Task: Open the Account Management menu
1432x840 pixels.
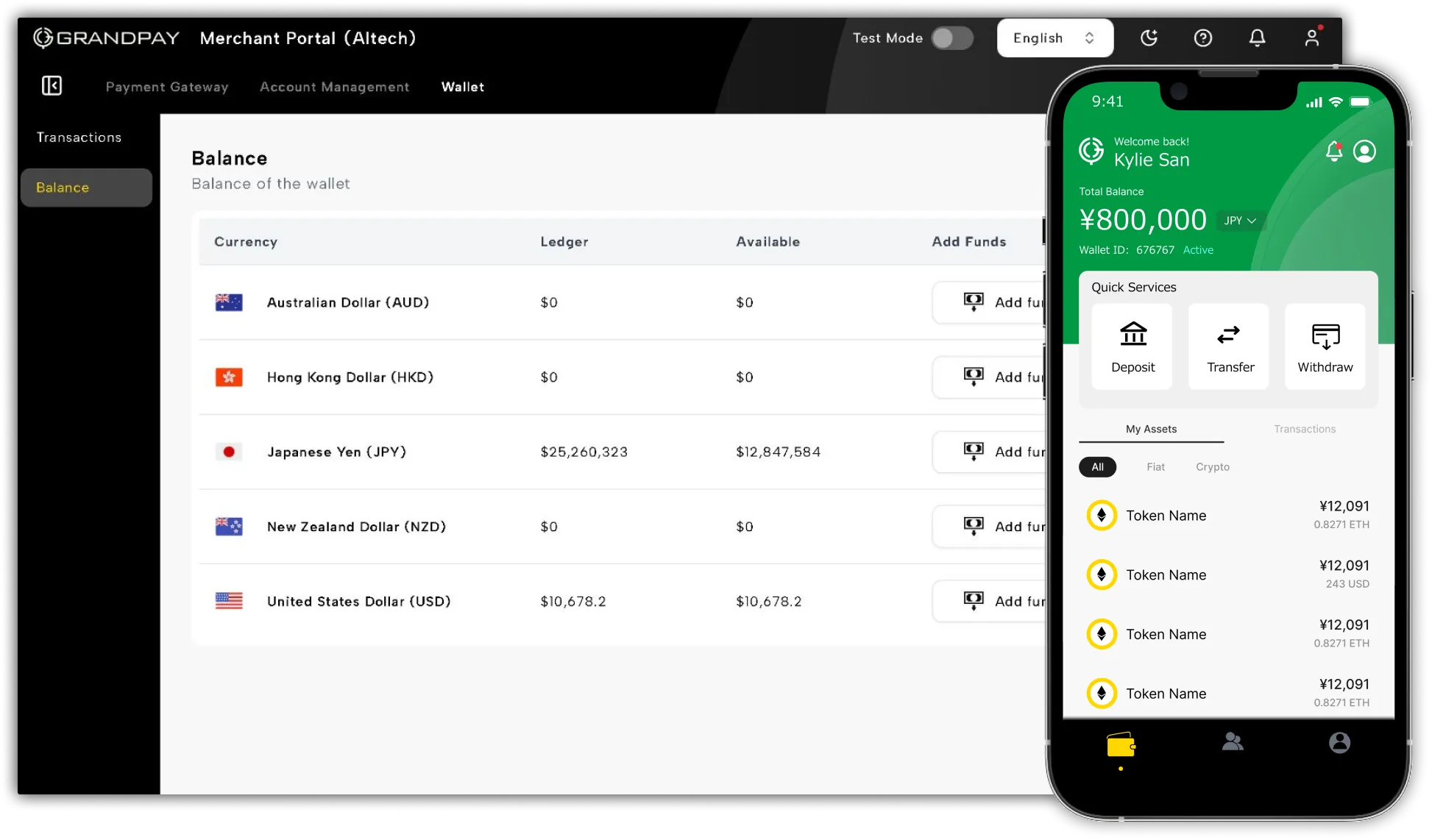Action: coord(334,87)
